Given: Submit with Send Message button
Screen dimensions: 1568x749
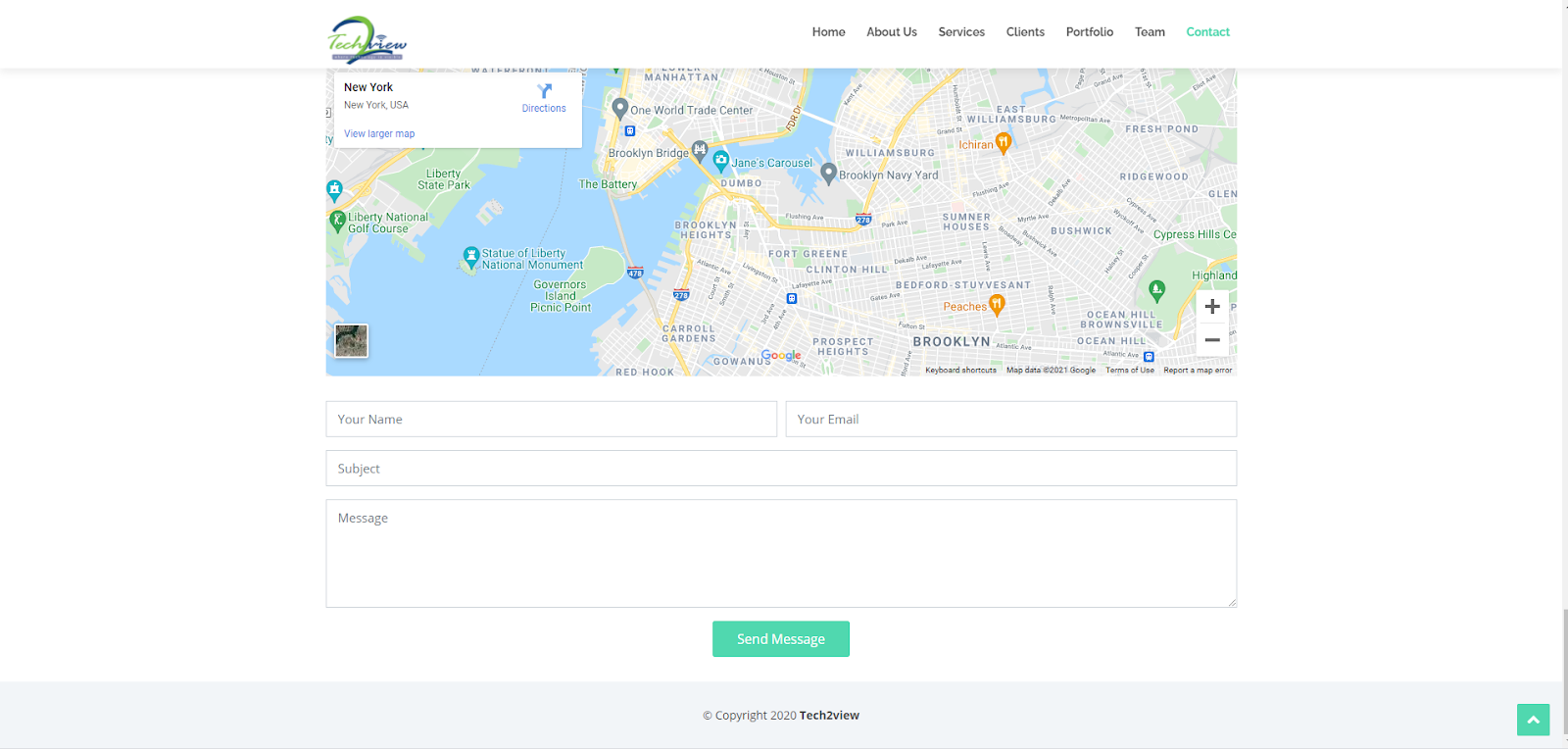Looking at the screenshot, I should coord(781,639).
